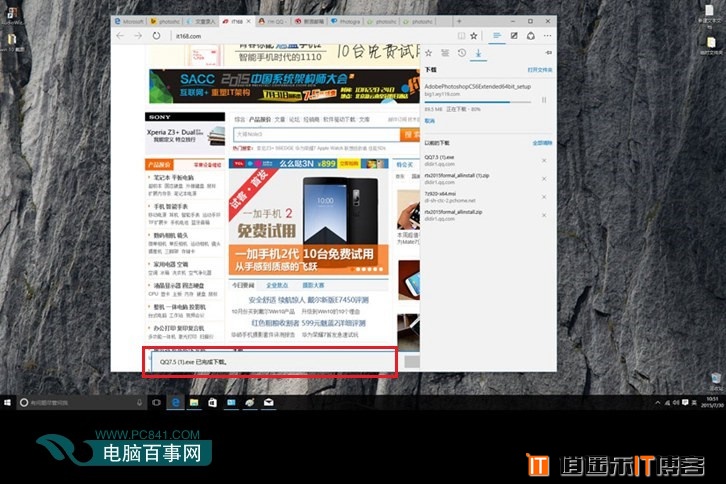Switch to Favorites tab in Hub
The width and height of the screenshot is (726, 484).
(429, 53)
